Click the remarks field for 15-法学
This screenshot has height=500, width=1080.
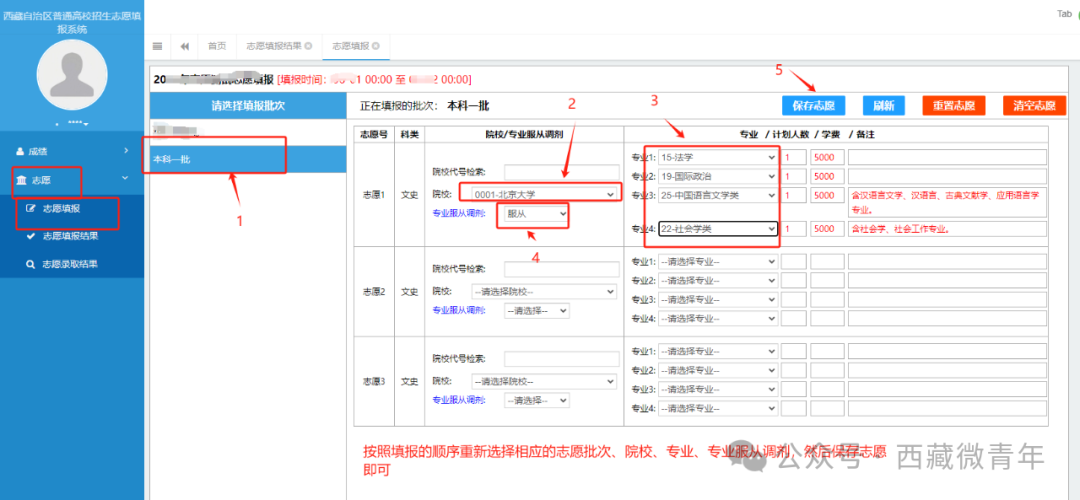click(947, 157)
